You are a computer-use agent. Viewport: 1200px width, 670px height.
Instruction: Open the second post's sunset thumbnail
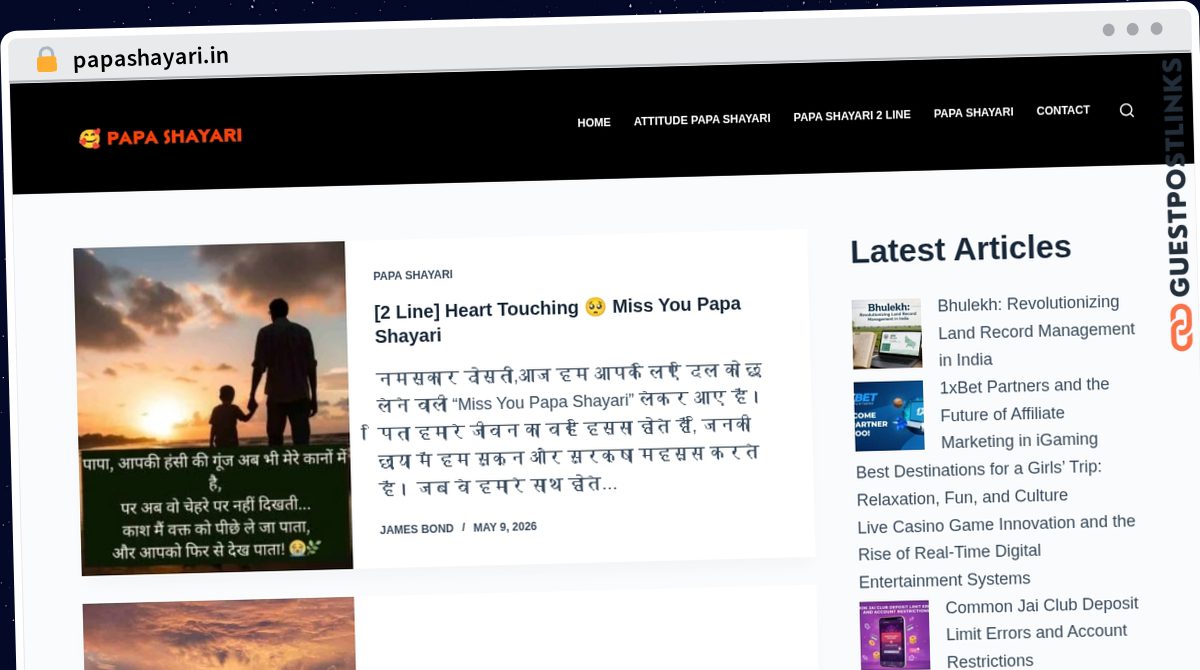tap(219, 634)
